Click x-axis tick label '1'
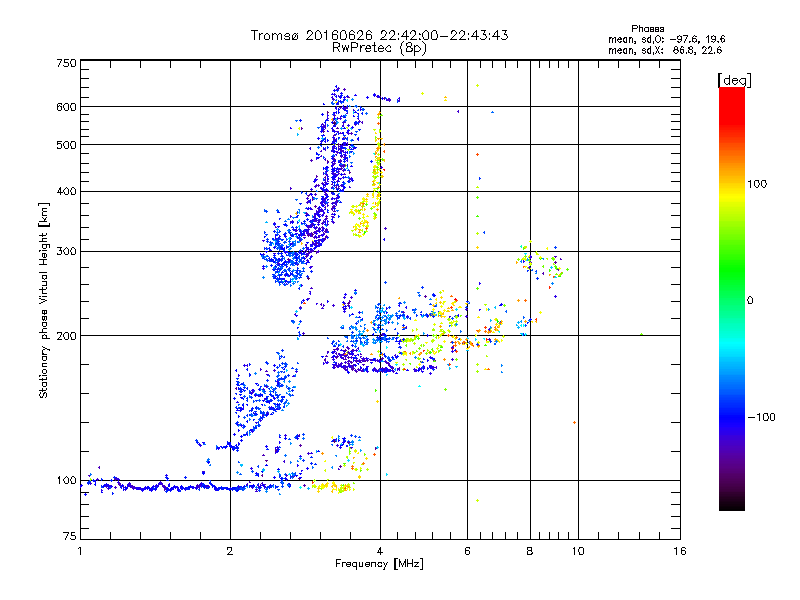This screenshot has width=800, height=600. pos(80,551)
